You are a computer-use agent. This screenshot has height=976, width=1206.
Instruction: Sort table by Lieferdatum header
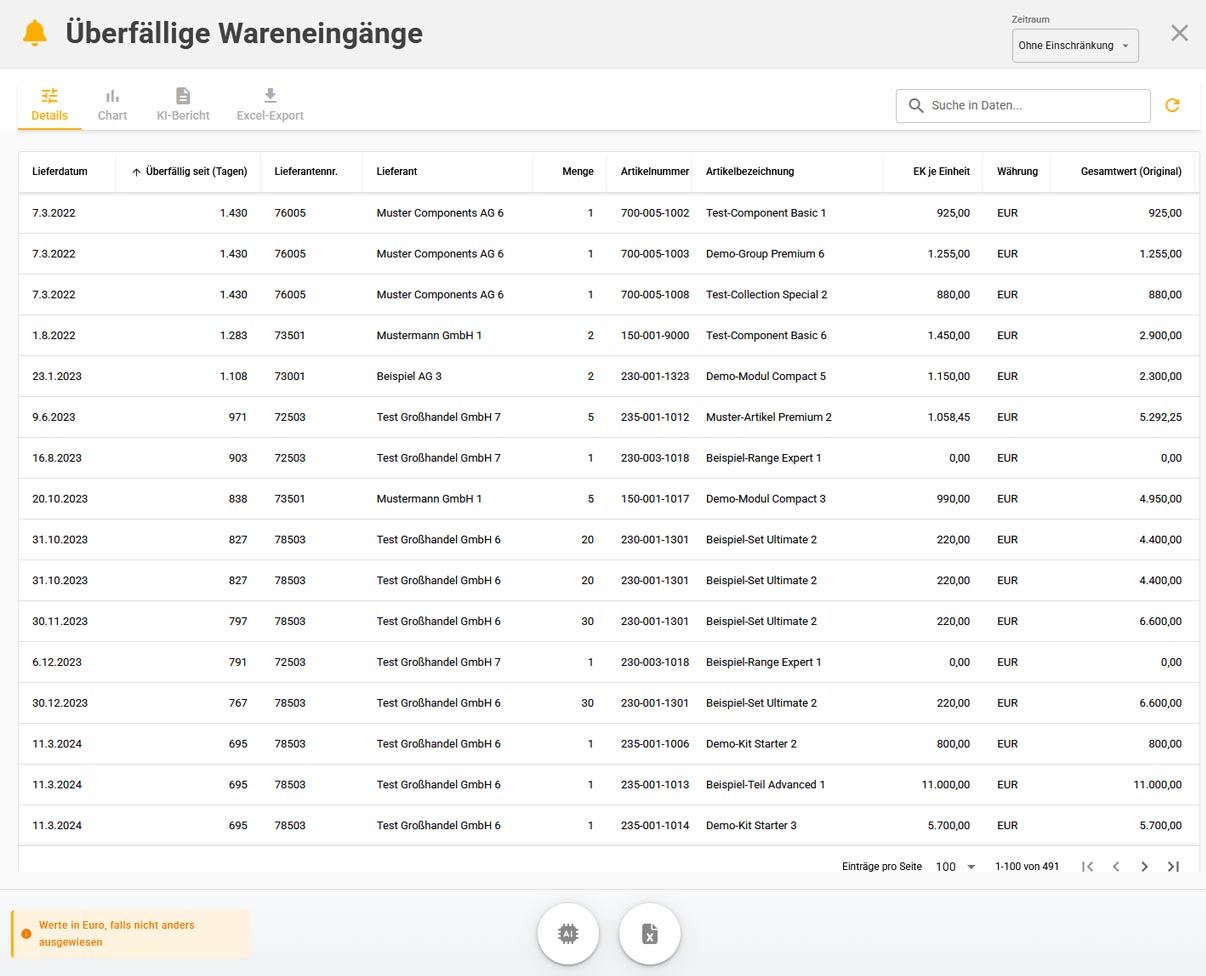[60, 172]
